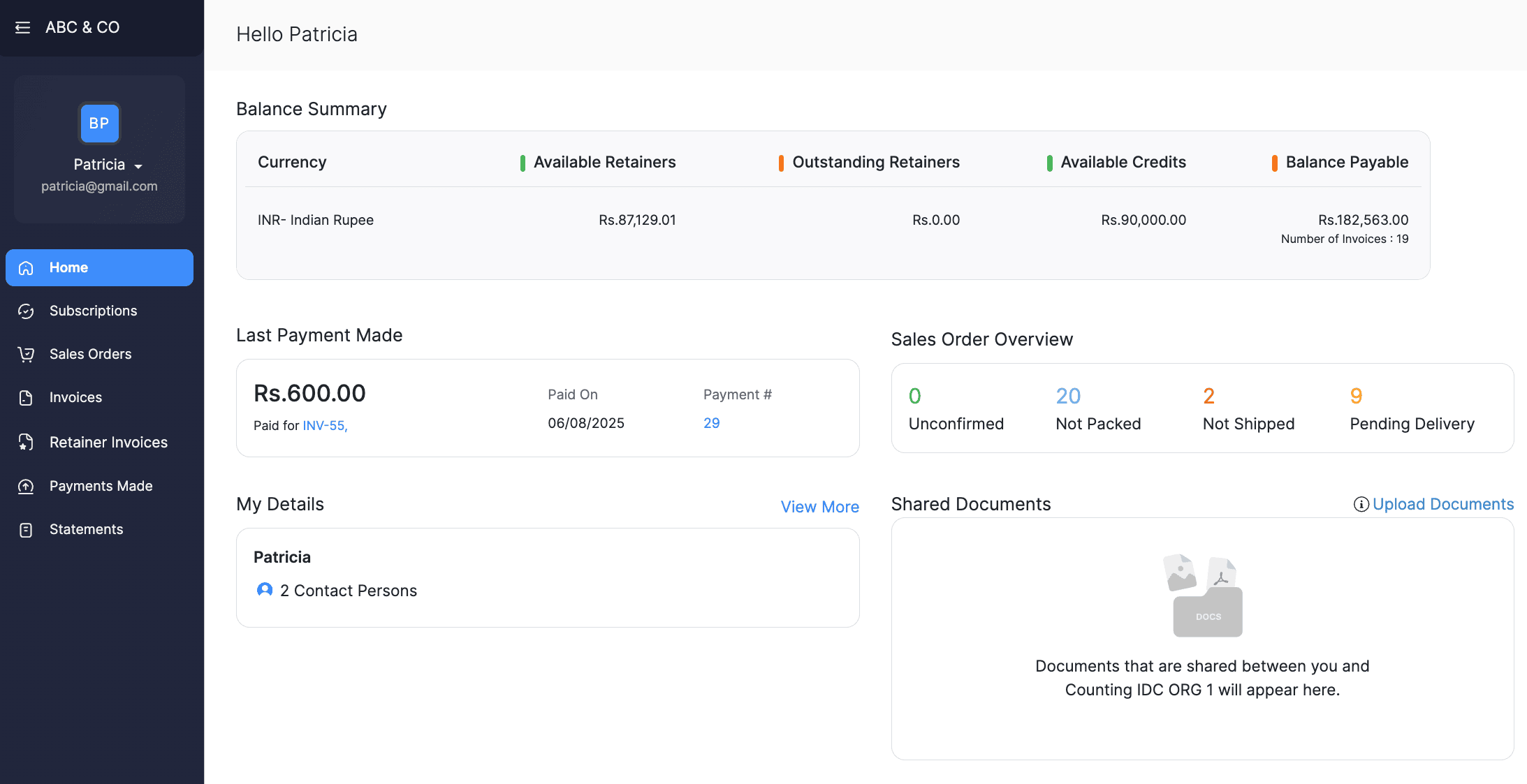Click payment number 29 link
Viewport: 1527px width, 784px height.
tap(711, 422)
